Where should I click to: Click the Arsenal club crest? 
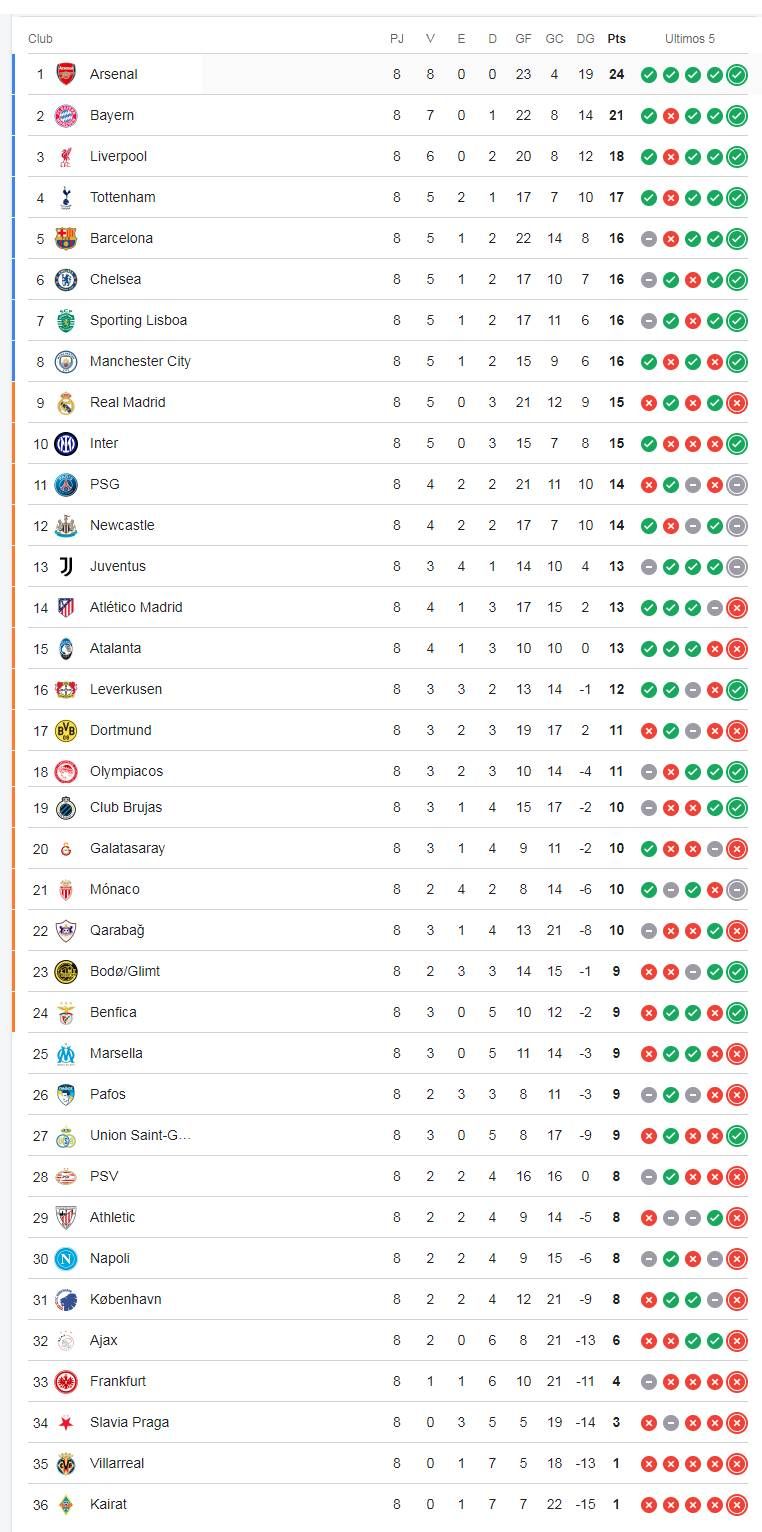[x=65, y=74]
